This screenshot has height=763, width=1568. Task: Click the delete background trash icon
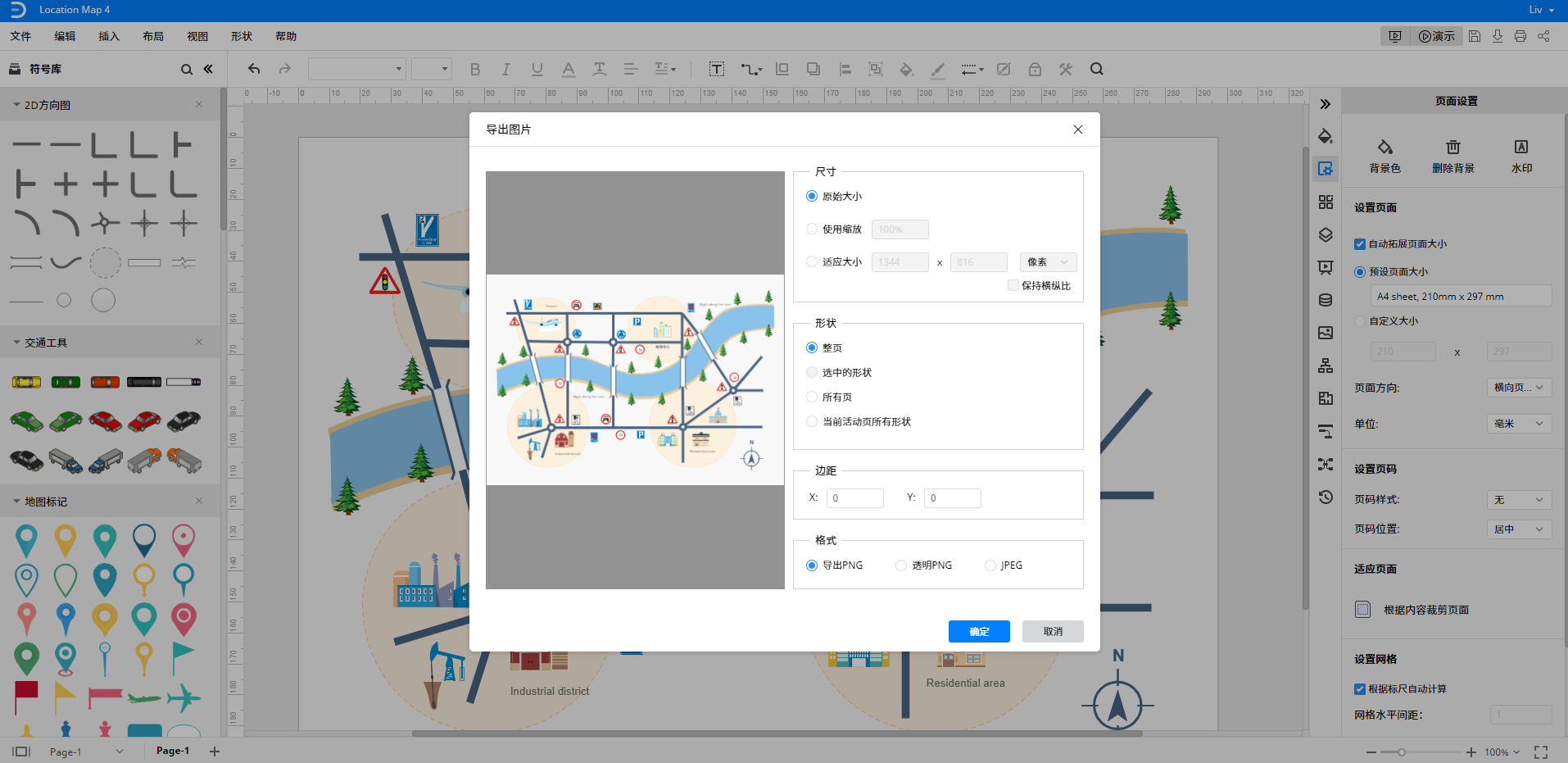point(1452,148)
